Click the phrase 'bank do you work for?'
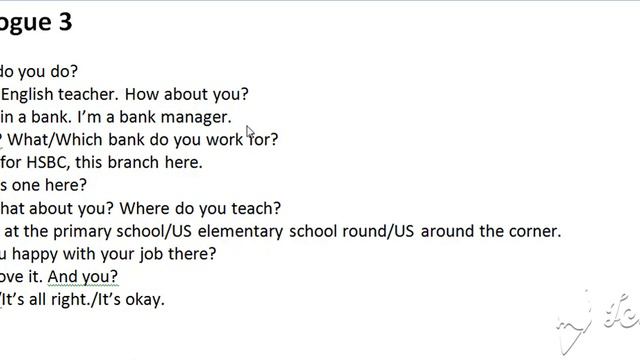Screen dimensions: 640x360 193,140
